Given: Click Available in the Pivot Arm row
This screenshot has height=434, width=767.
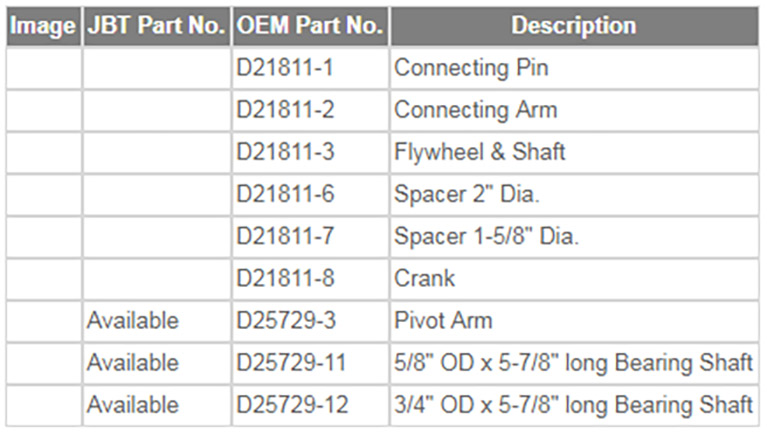Looking at the screenshot, I should (133, 321).
